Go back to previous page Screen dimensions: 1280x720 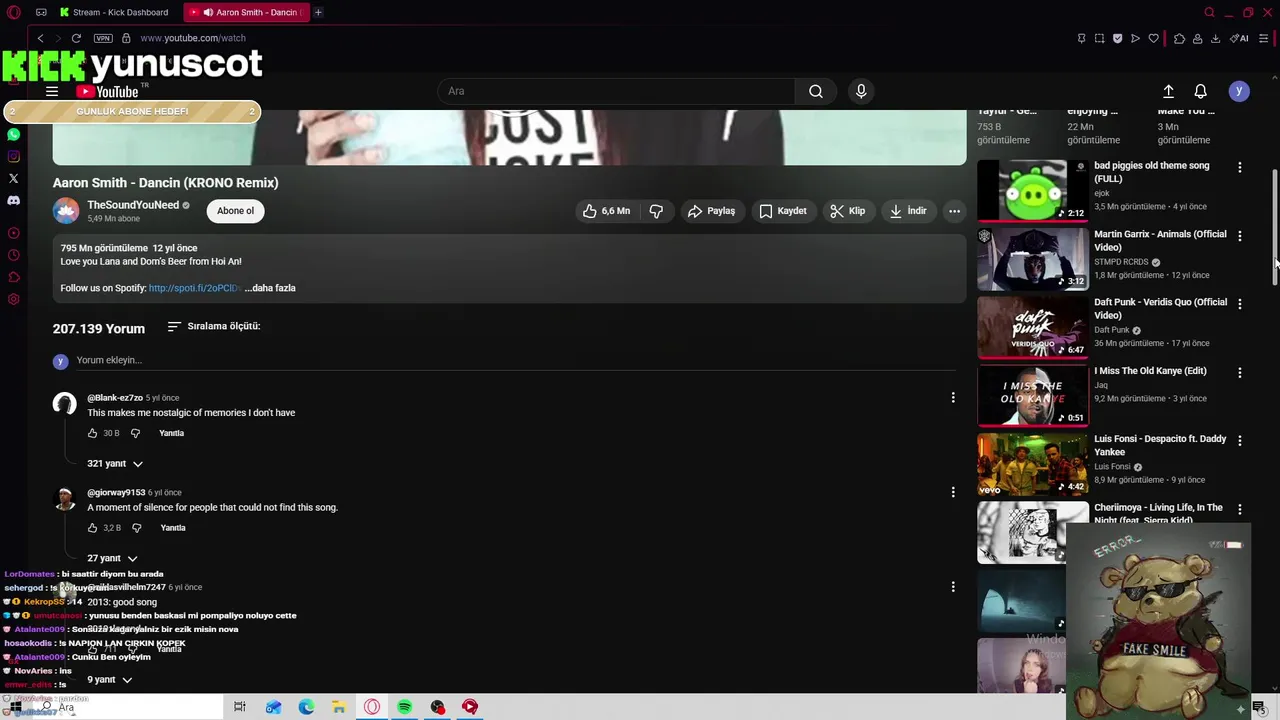(40, 38)
